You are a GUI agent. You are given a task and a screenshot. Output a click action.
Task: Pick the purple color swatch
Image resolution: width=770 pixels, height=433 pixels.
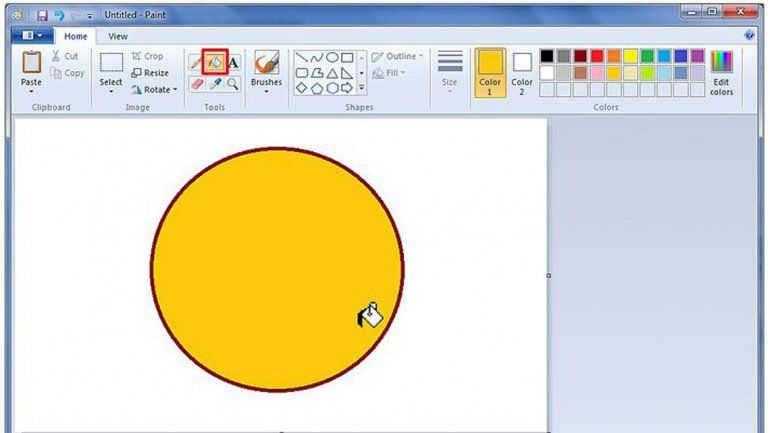point(697,56)
